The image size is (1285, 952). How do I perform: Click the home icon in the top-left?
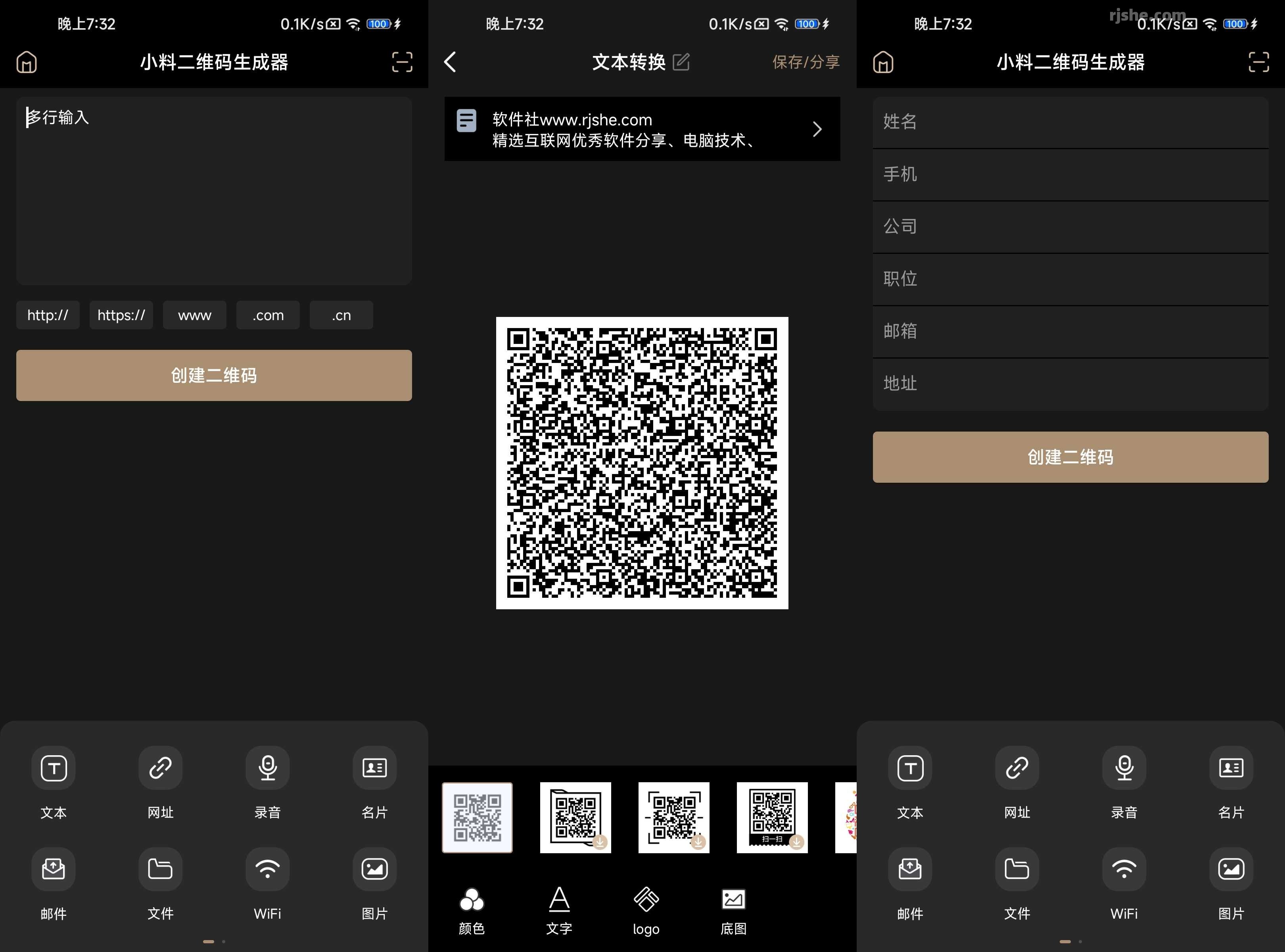pyautogui.click(x=26, y=61)
